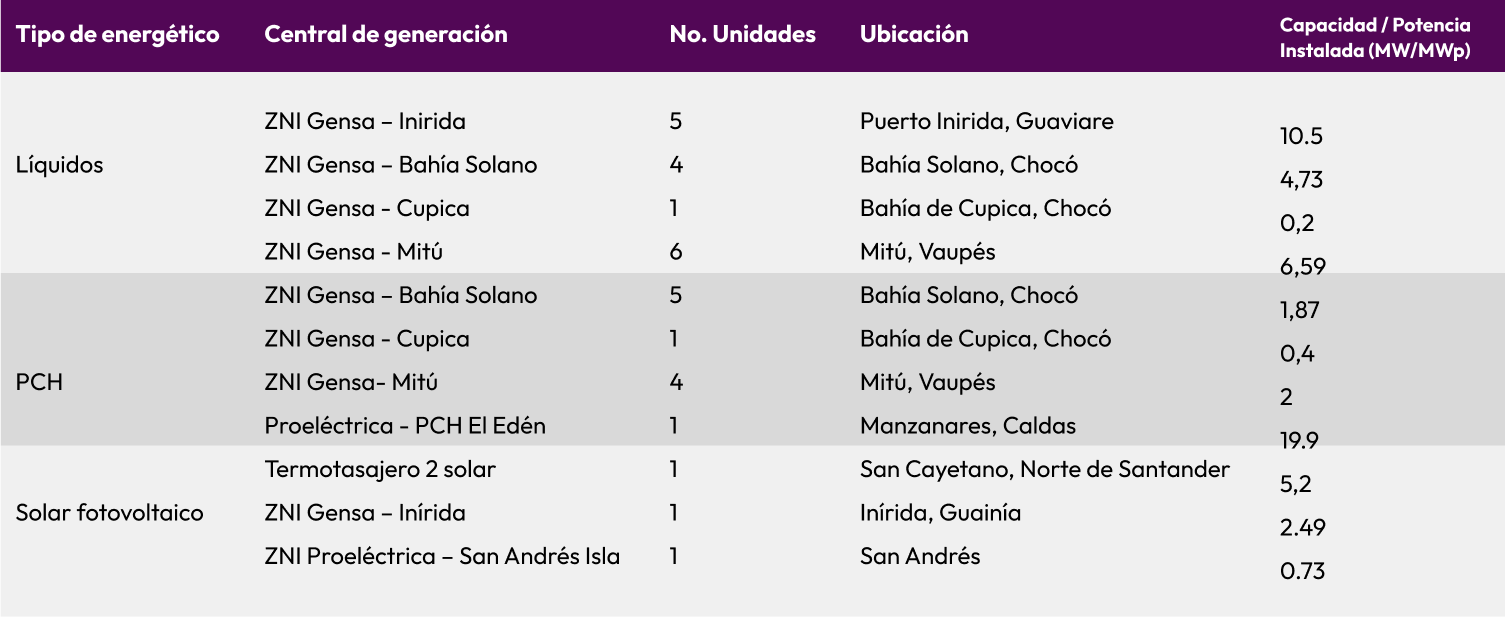Click the "No. Unidades" column header
Viewport: 1505px width, 617px height.
742,34
